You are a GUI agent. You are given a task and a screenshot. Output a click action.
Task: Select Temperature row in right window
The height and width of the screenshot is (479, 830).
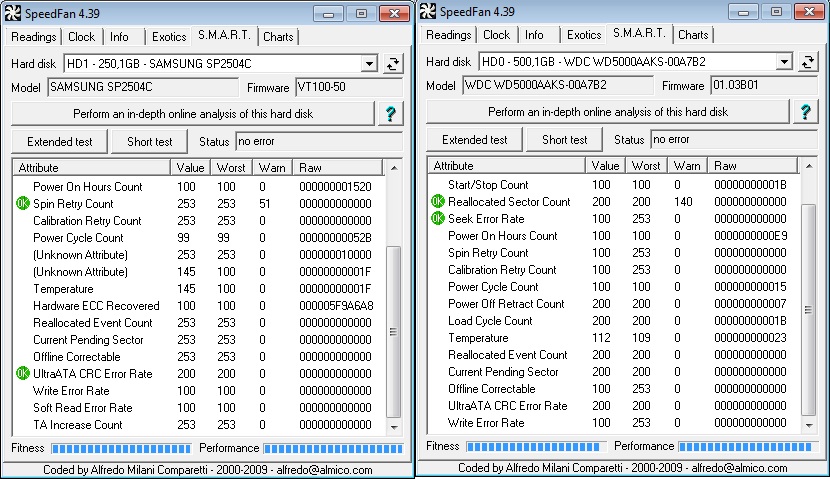pos(614,338)
